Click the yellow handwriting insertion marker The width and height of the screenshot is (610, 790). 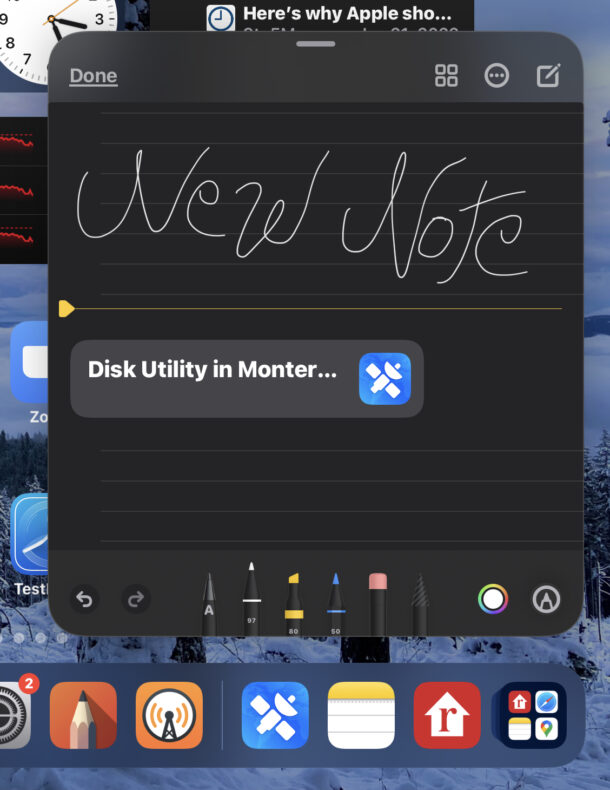click(66, 308)
